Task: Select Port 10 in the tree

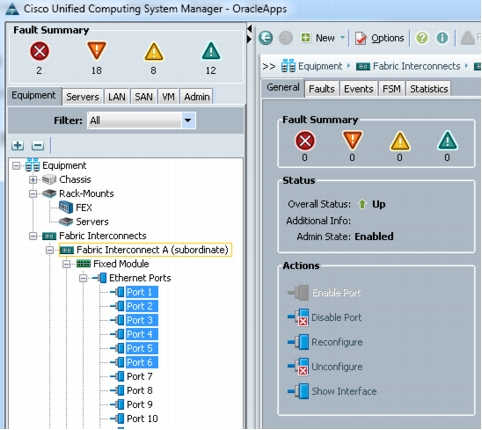Action: 142,418
